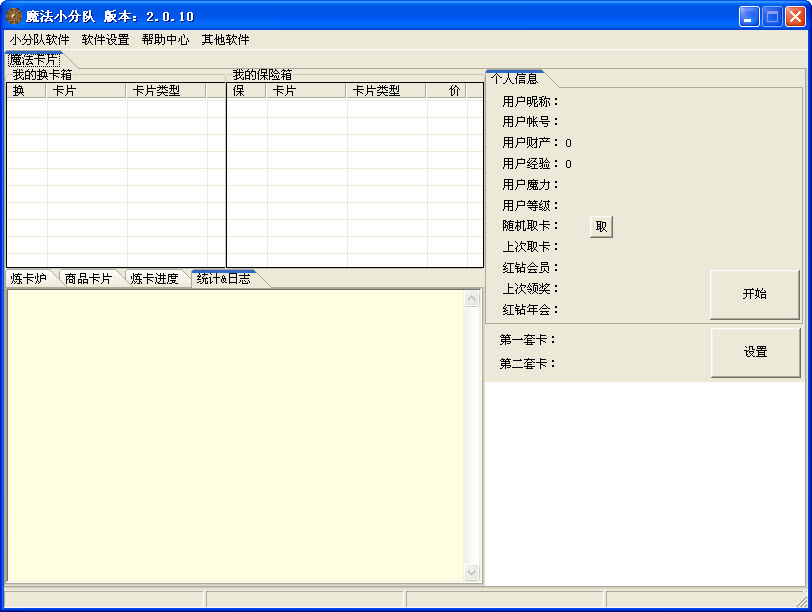Click the 红钻会员 label
The image size is (812, 612).
[x=530, y=268]
